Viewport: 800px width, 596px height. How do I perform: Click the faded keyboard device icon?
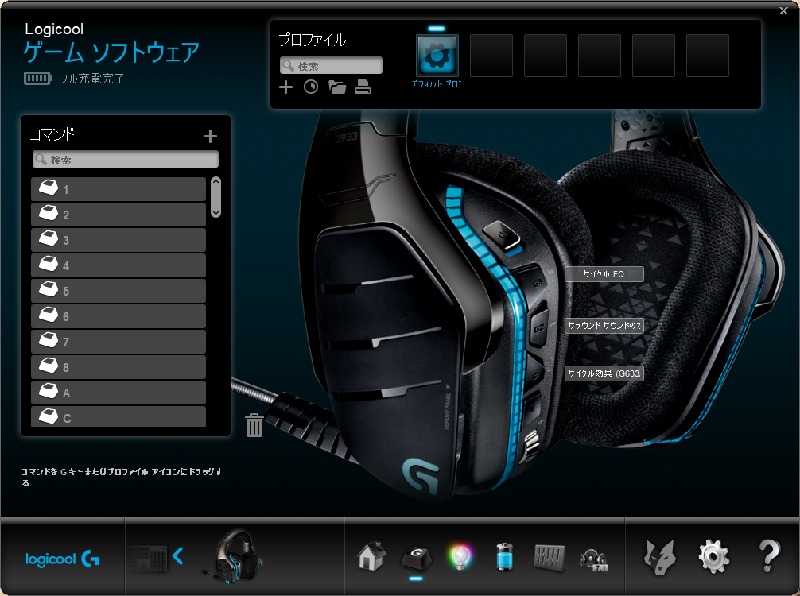pos(148,558)
